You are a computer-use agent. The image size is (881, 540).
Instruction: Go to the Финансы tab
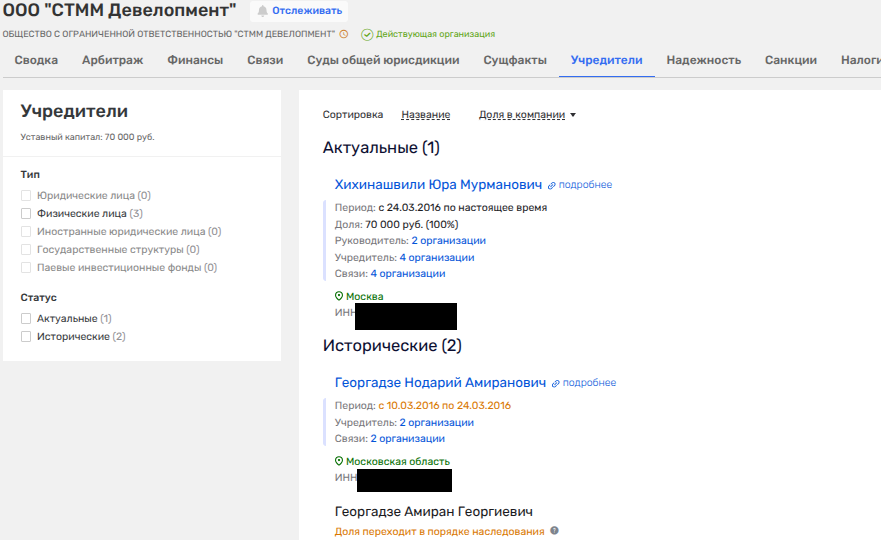point(195,60)
